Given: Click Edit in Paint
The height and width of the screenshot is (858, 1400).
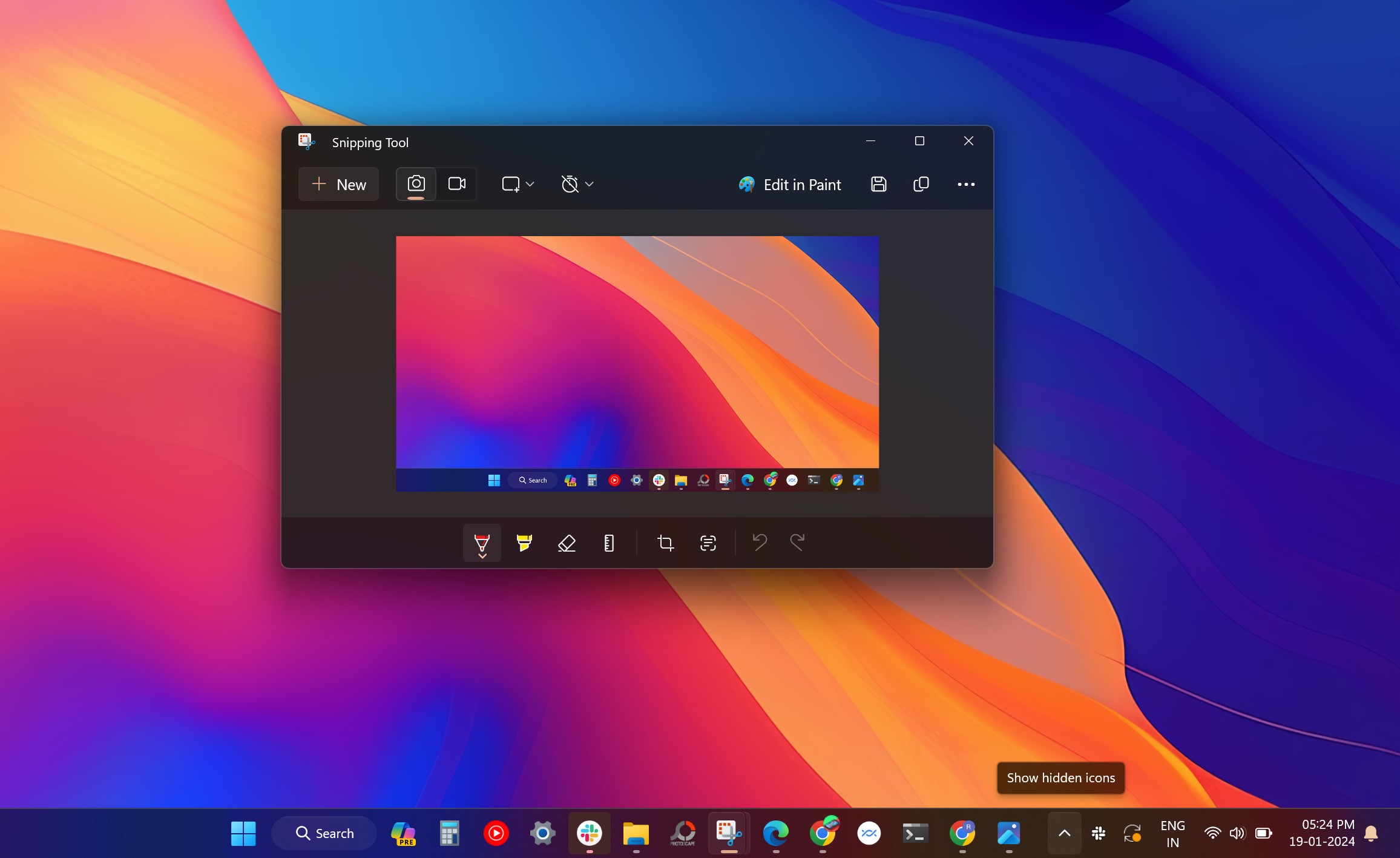Looking at the screenshot, I should point(790,184).
